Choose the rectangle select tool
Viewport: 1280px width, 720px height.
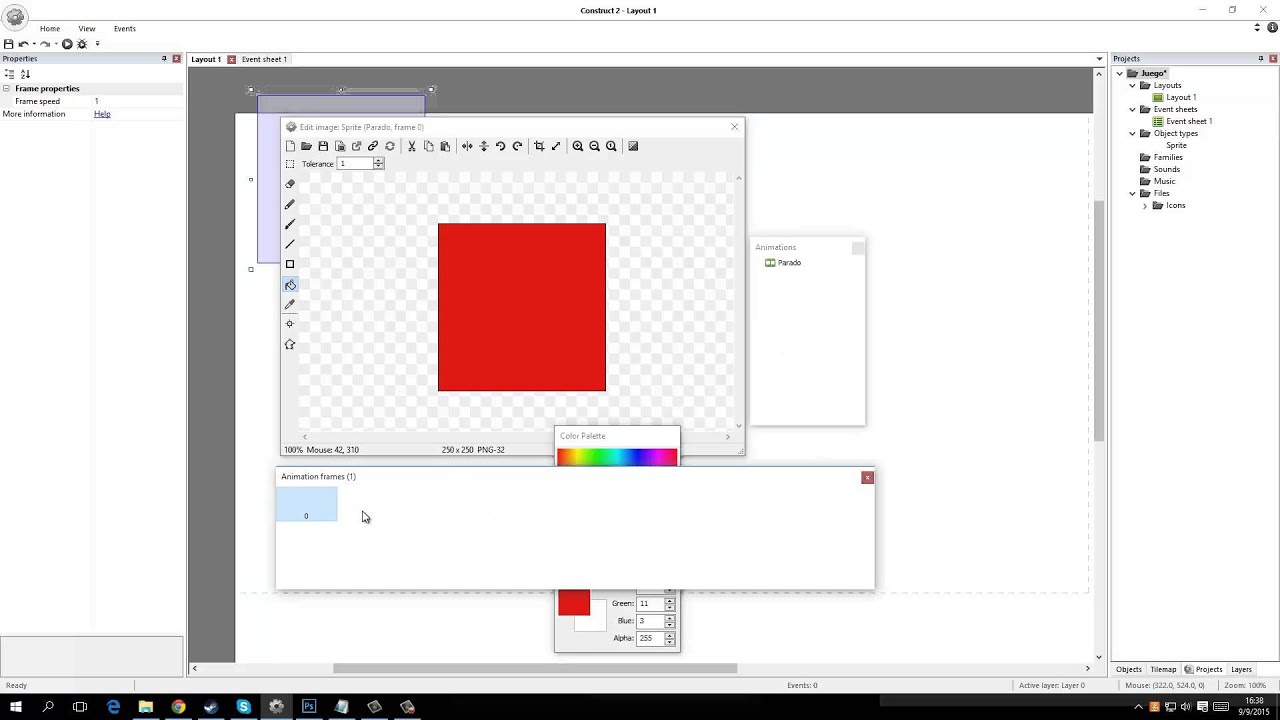(x=290, y=164)
